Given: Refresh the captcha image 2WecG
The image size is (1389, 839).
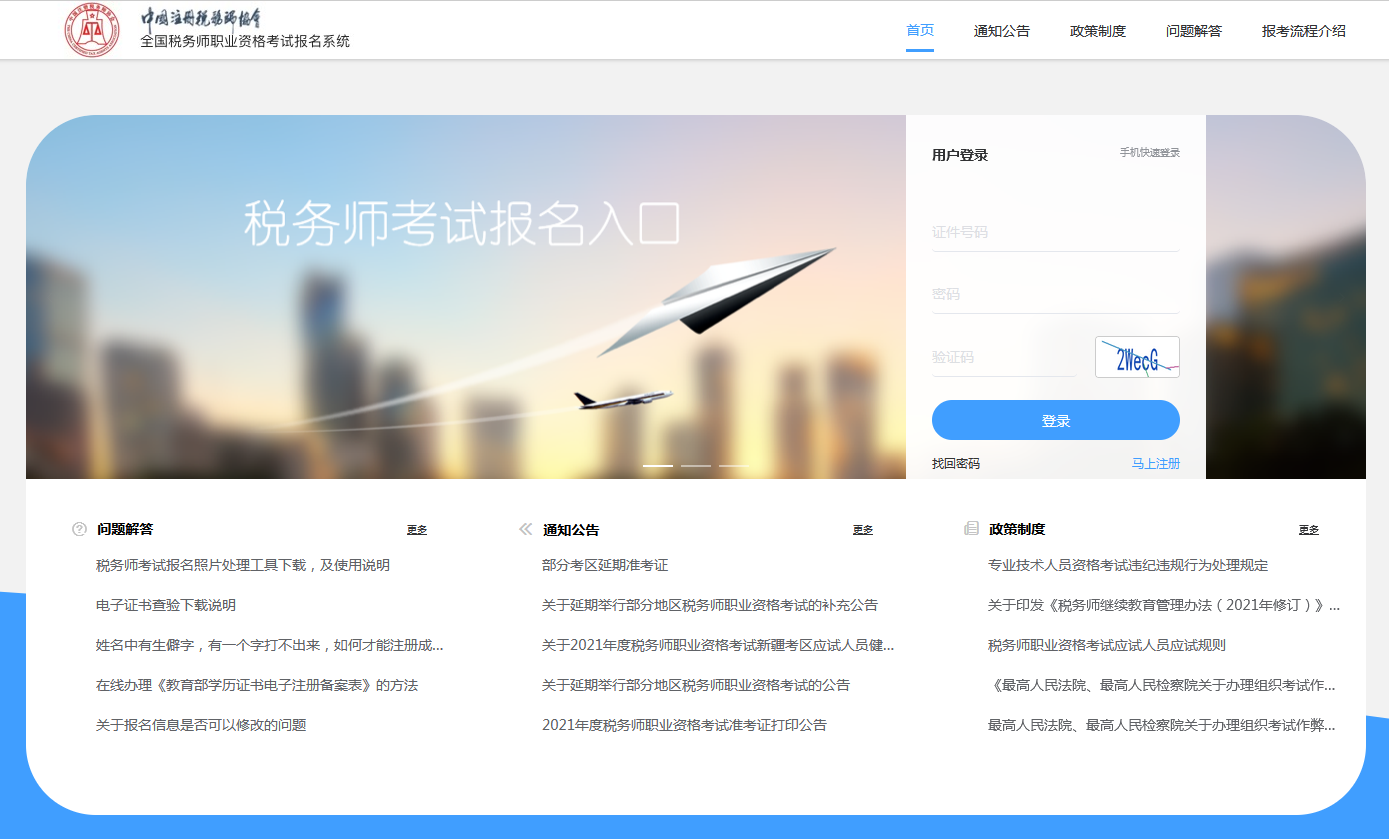Looking at the screenshot, I should coord(1137,357).
